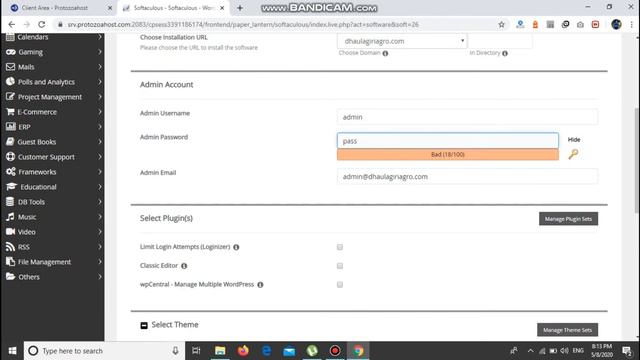Viewport: 640px width, 360px height.
Task: Click the DB Tools database icon
Action: [10, 202]
